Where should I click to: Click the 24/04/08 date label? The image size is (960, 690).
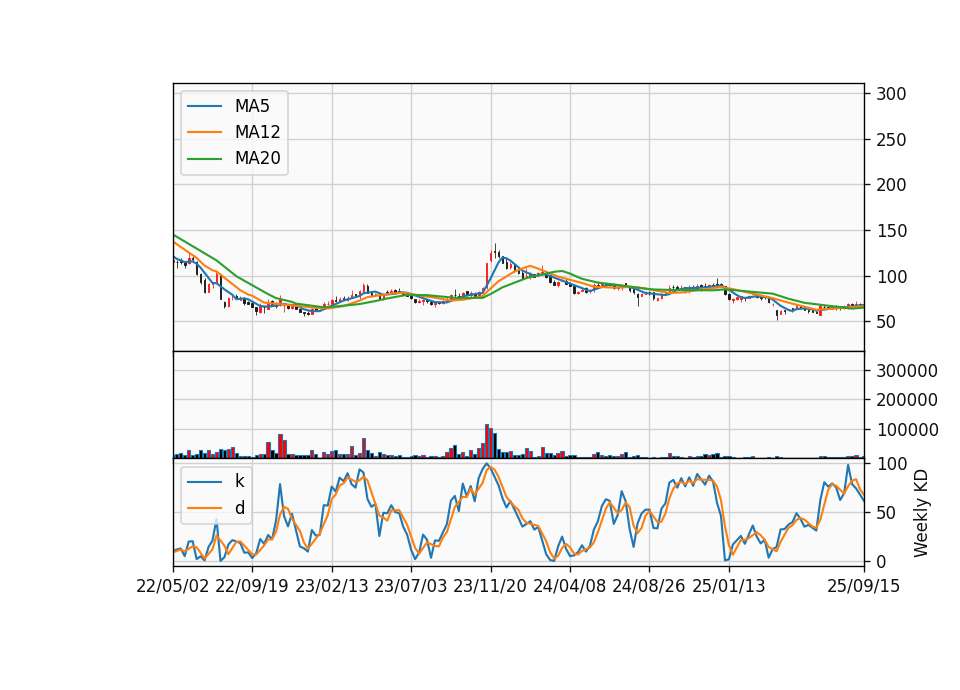[x=569, y=586]
